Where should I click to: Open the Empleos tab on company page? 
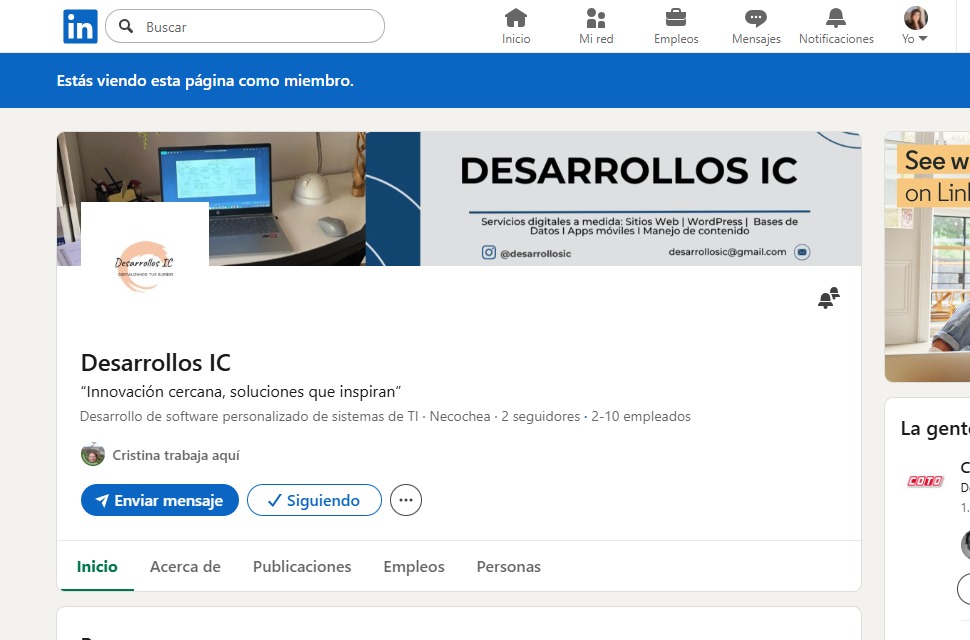[414, 566]
